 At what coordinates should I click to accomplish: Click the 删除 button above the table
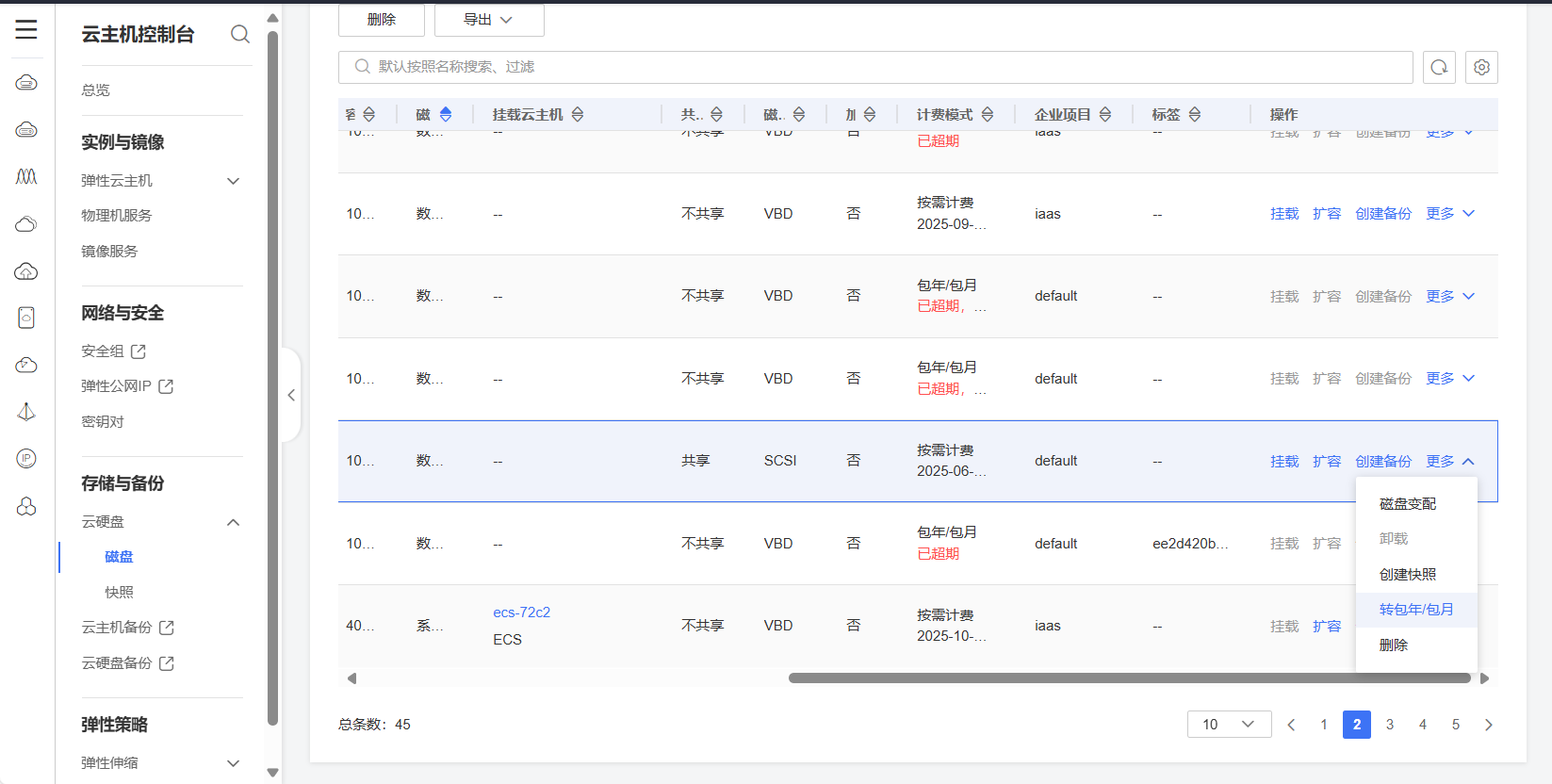pyautogui.click(x=381, y=20)
